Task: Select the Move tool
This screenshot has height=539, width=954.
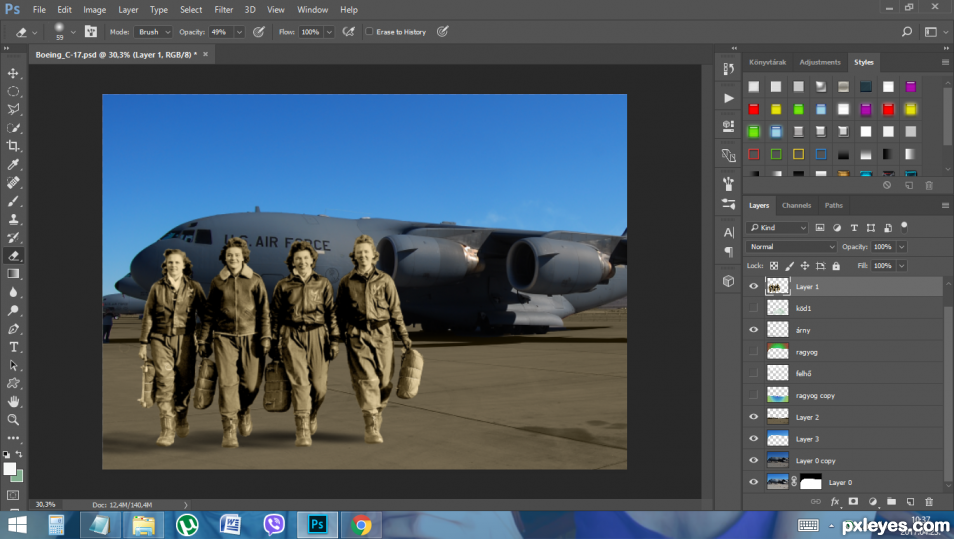Action: [x=13, y=73]
